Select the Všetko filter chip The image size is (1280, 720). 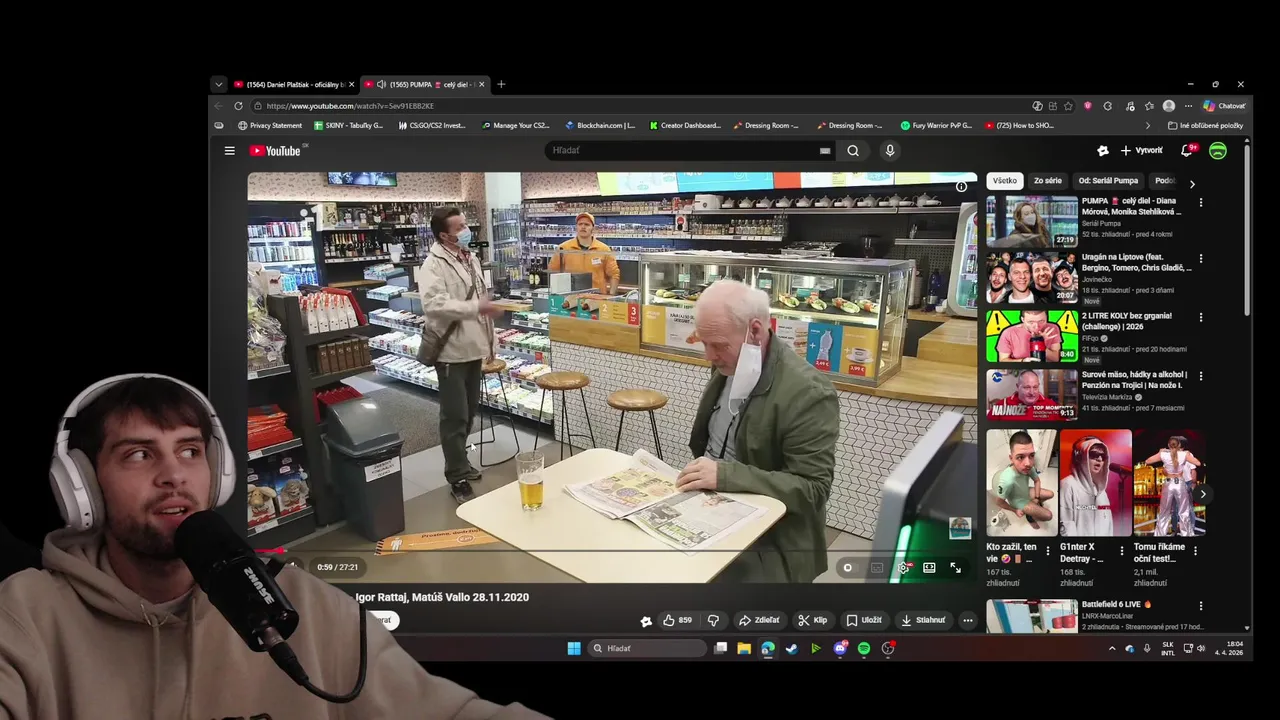pos(1005,181)
